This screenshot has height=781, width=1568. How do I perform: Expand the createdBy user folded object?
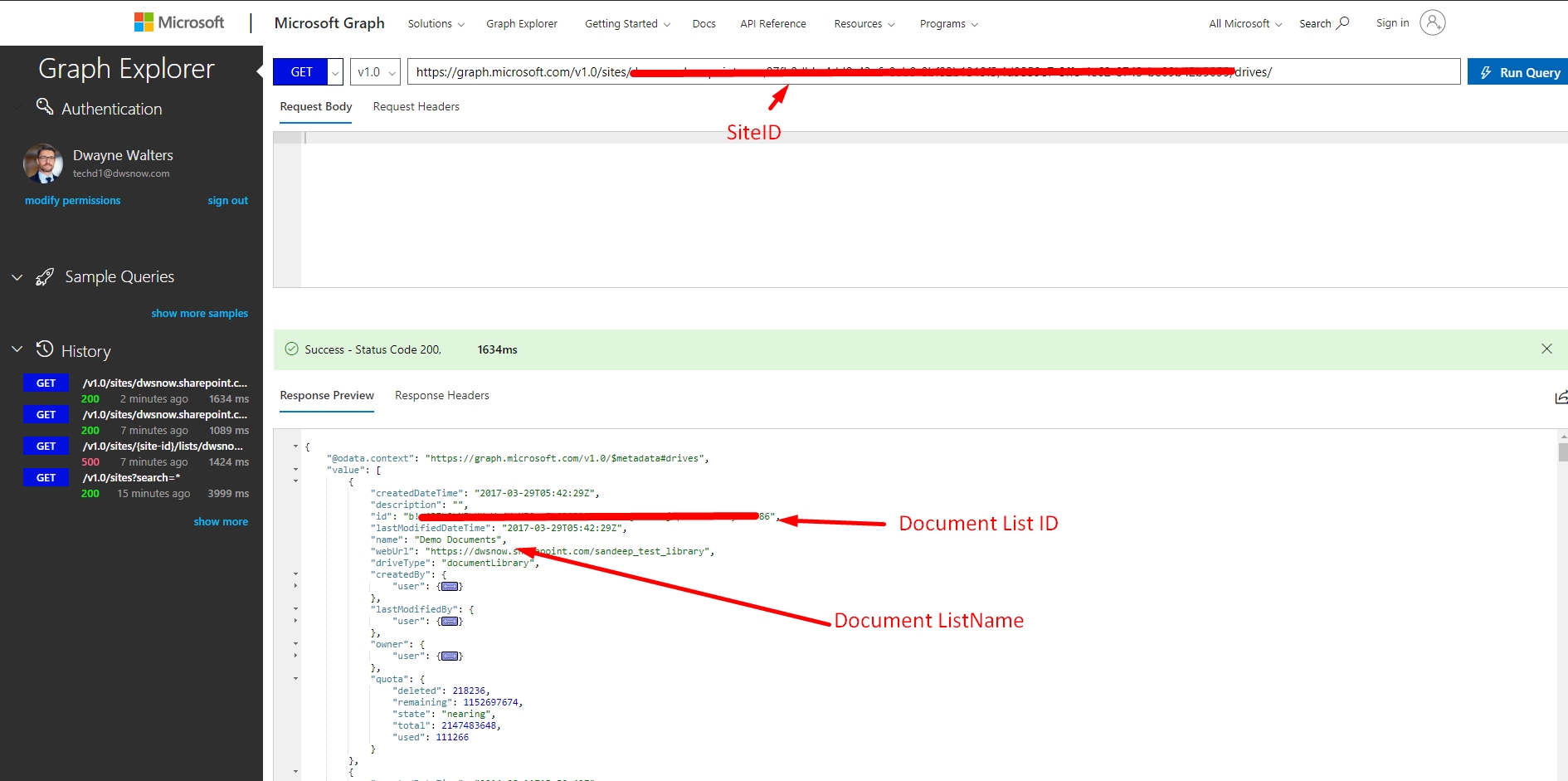pyautogui.click(x=450, y=586)
